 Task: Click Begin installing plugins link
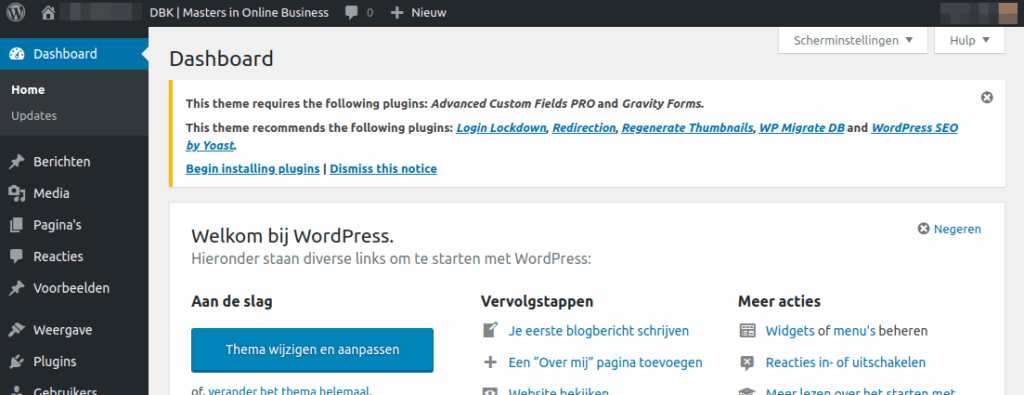pyautogui.click(x=253, y=168)
